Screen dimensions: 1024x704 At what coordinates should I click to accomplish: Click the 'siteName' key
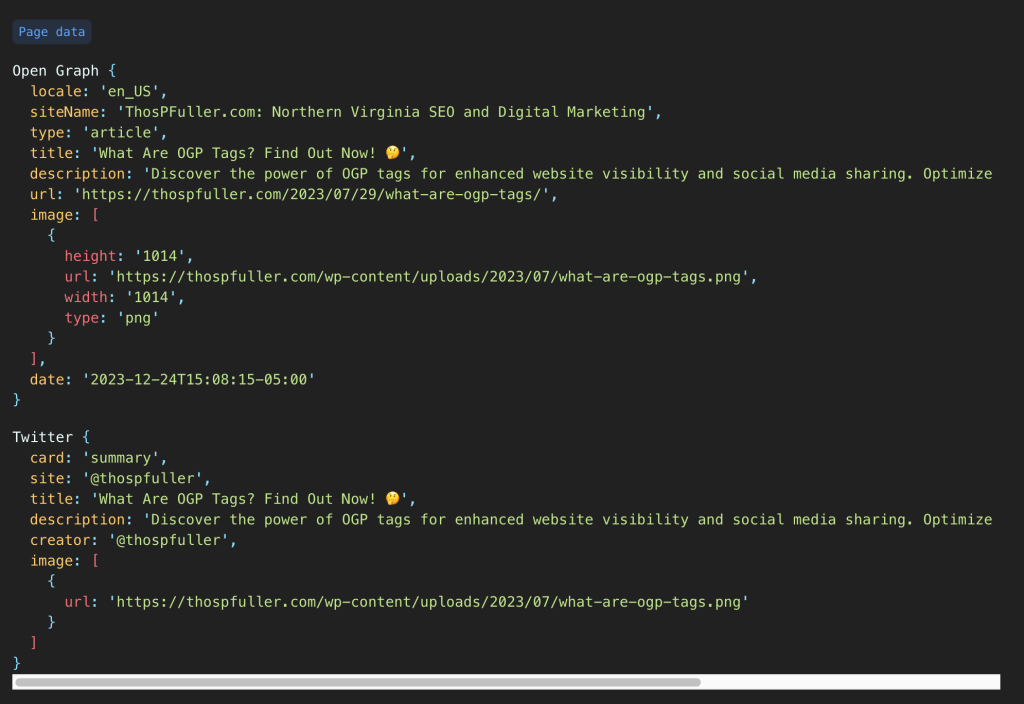[x=64, y=112]
